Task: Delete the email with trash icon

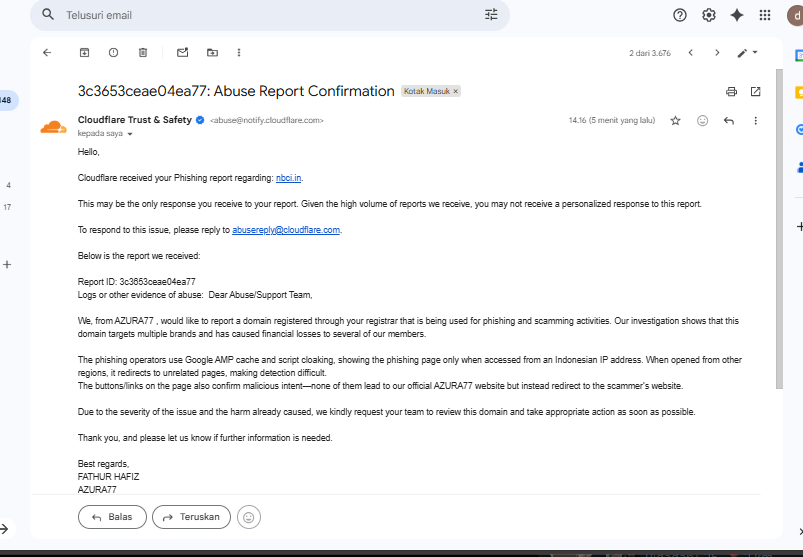Action: [x=143, y=53]
